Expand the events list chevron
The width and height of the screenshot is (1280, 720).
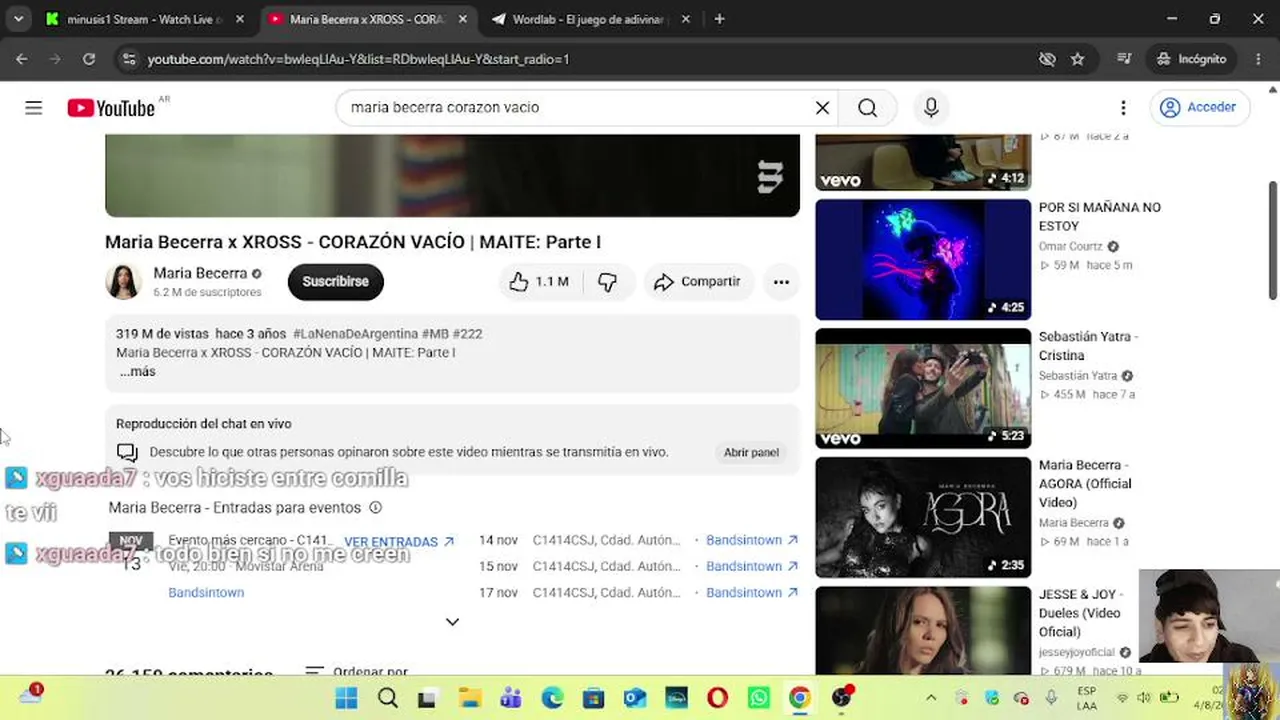[452, 622]
